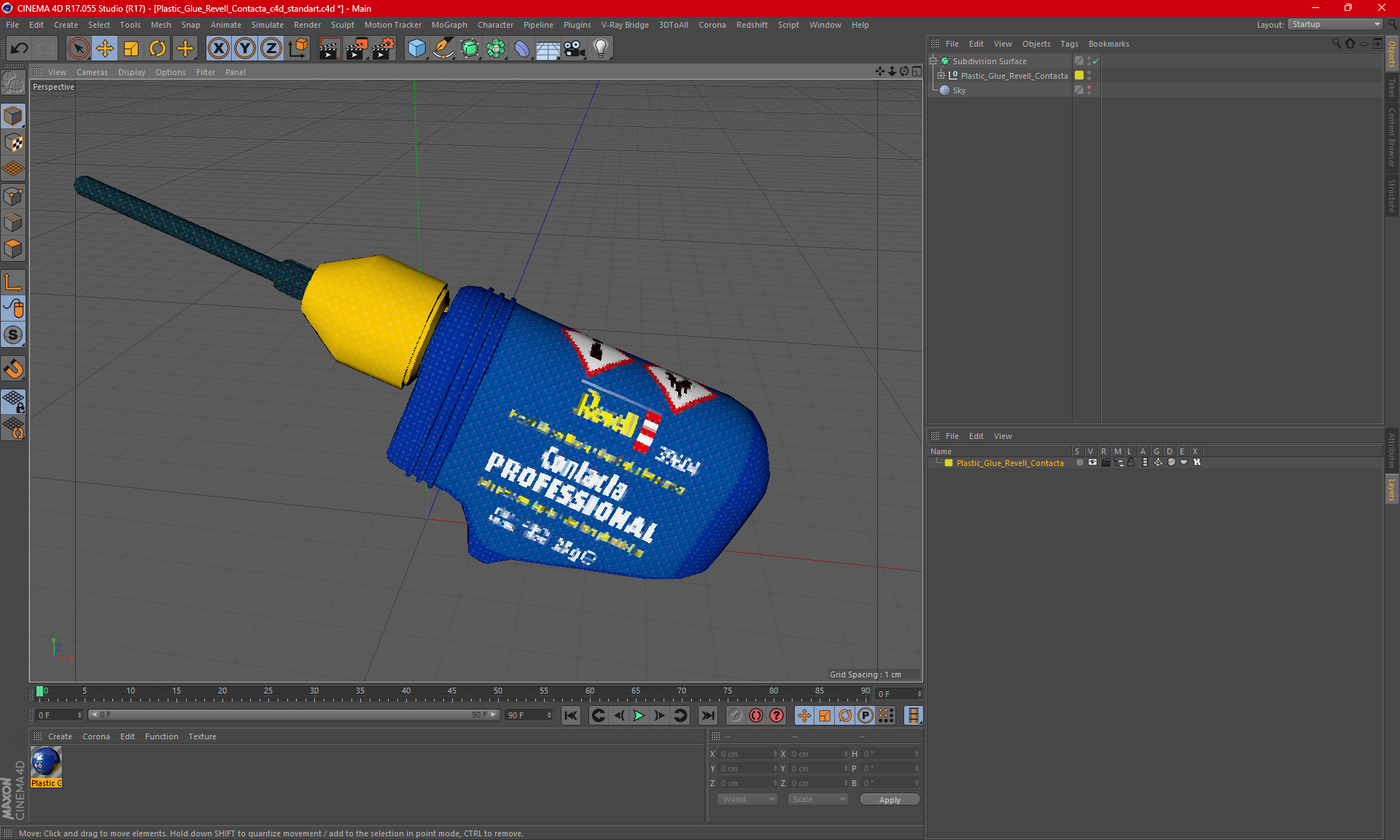Open the World coordinate dropdown
1400x840 pixels.
point(747,799)
